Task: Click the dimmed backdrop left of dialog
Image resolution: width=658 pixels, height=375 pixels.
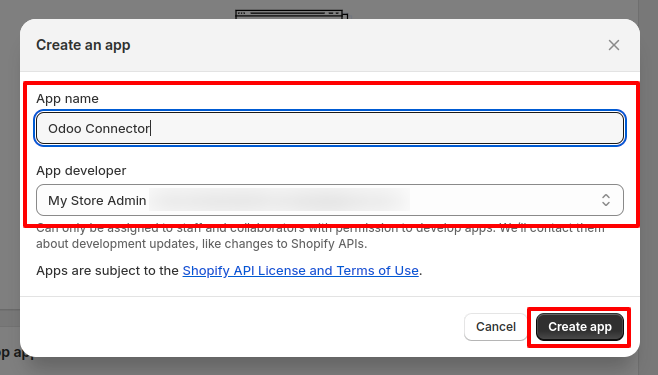Action: pyautogui.click(x=10, y=168)
